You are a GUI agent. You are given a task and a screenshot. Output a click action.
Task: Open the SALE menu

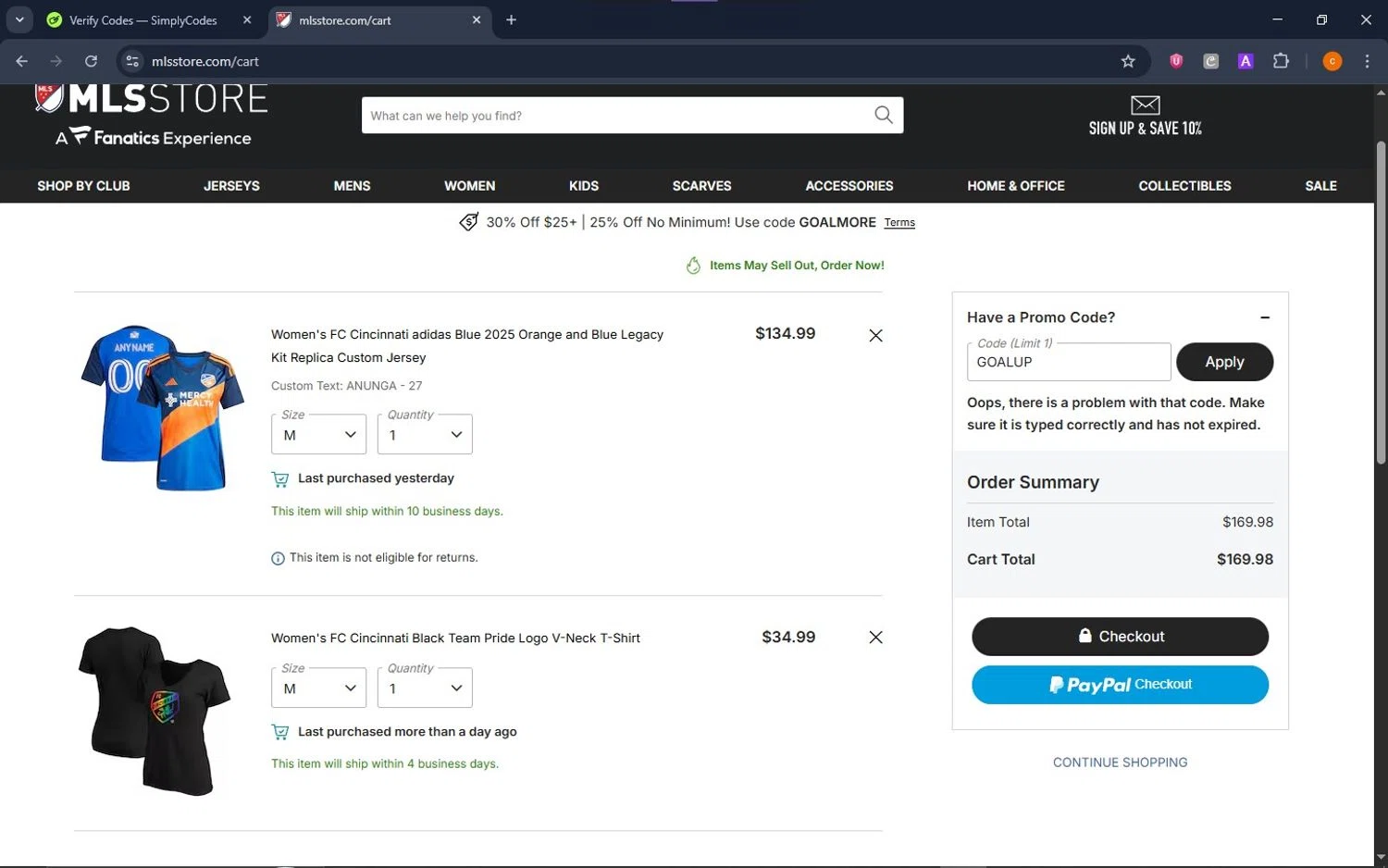1320,186
